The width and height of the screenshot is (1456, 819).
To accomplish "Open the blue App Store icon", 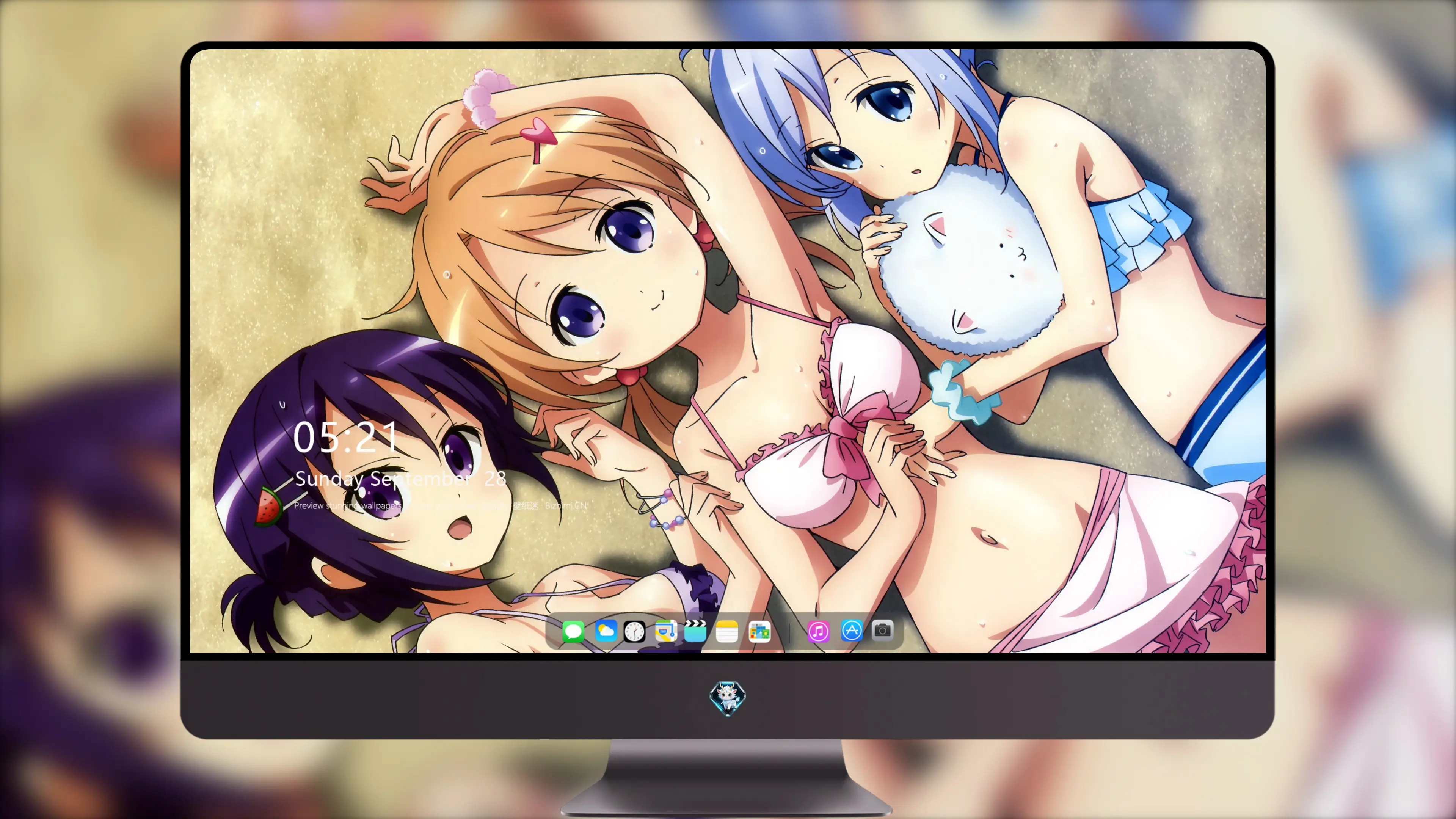I will [851, 630].
